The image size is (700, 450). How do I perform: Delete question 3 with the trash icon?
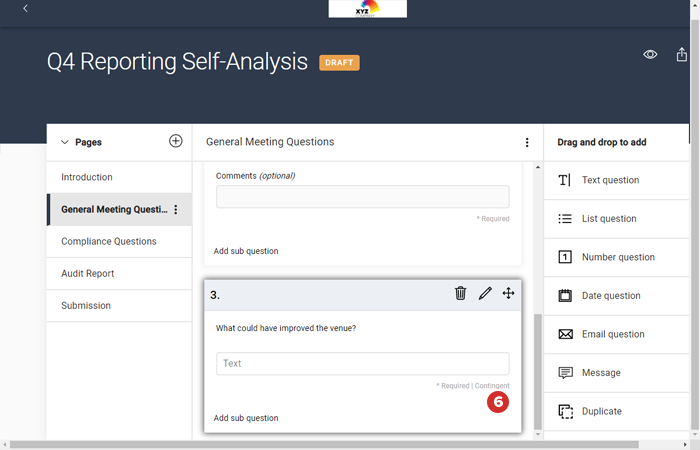coord(460,293)
